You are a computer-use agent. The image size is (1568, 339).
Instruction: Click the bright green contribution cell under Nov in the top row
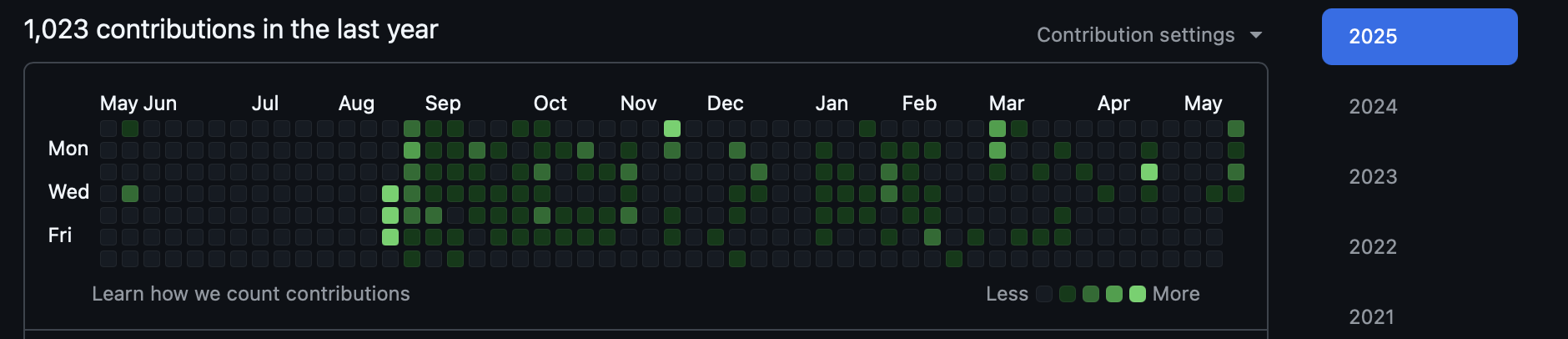pyautogui.click(x=672, y=129)
